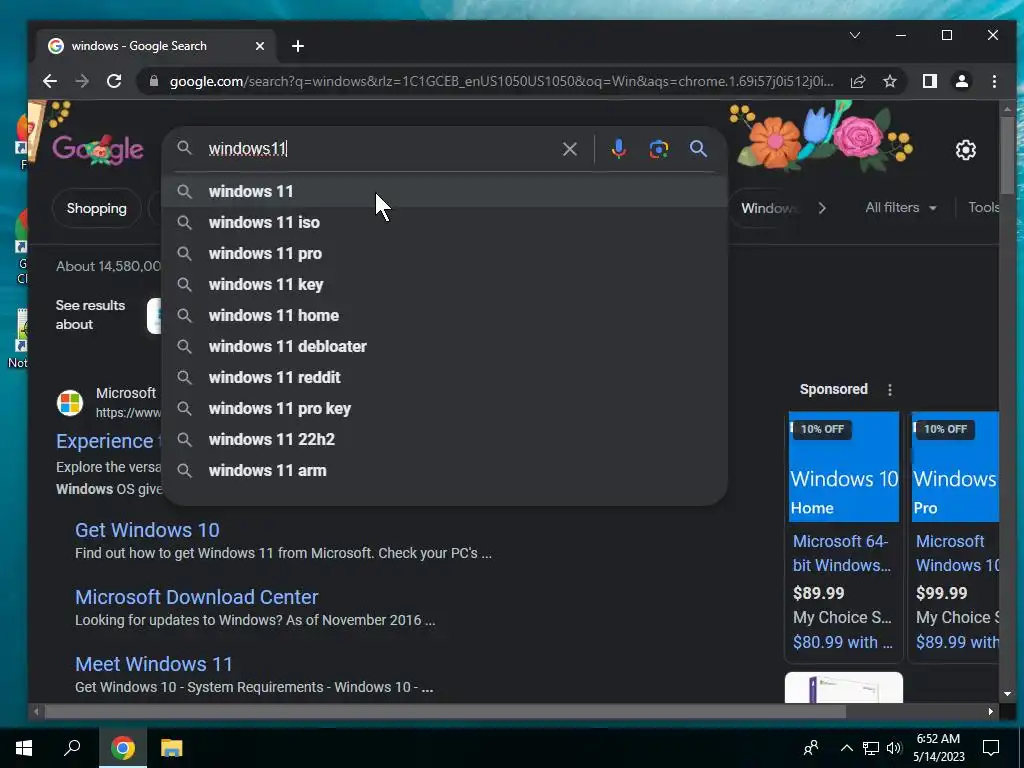This screenshot has width=1024, height=768.
Task: Click the Chrome forward arrow
Action: point(82,81)
